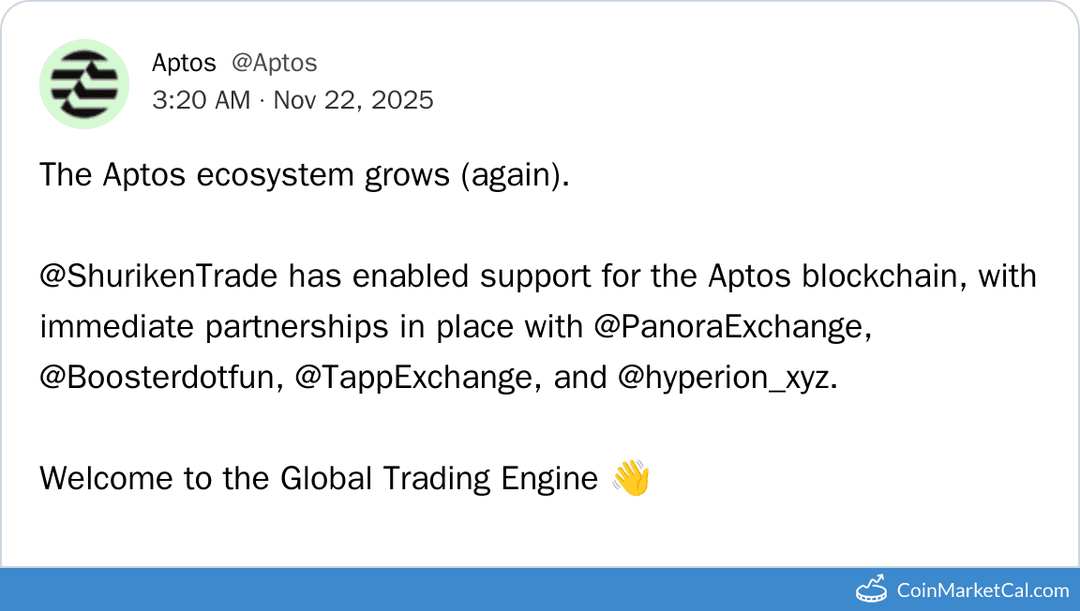The width and height of the screenshot is (1080, 611).
Task: Click the 3:20 AM post time
Action: pos(201,100)
